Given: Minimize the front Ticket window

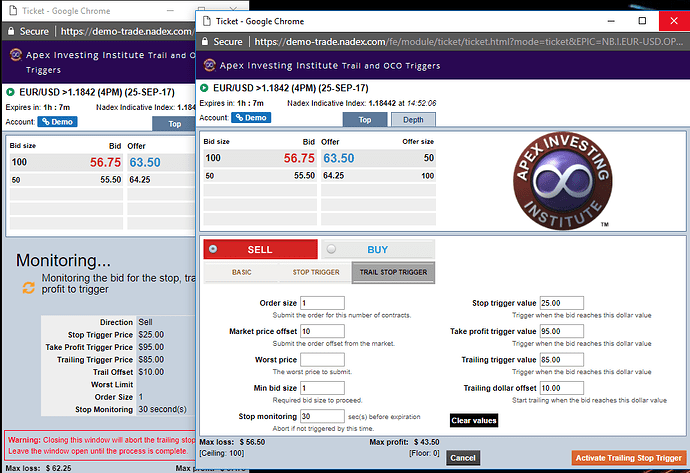Looking at the screenshot, I should (x=611, y=21).
